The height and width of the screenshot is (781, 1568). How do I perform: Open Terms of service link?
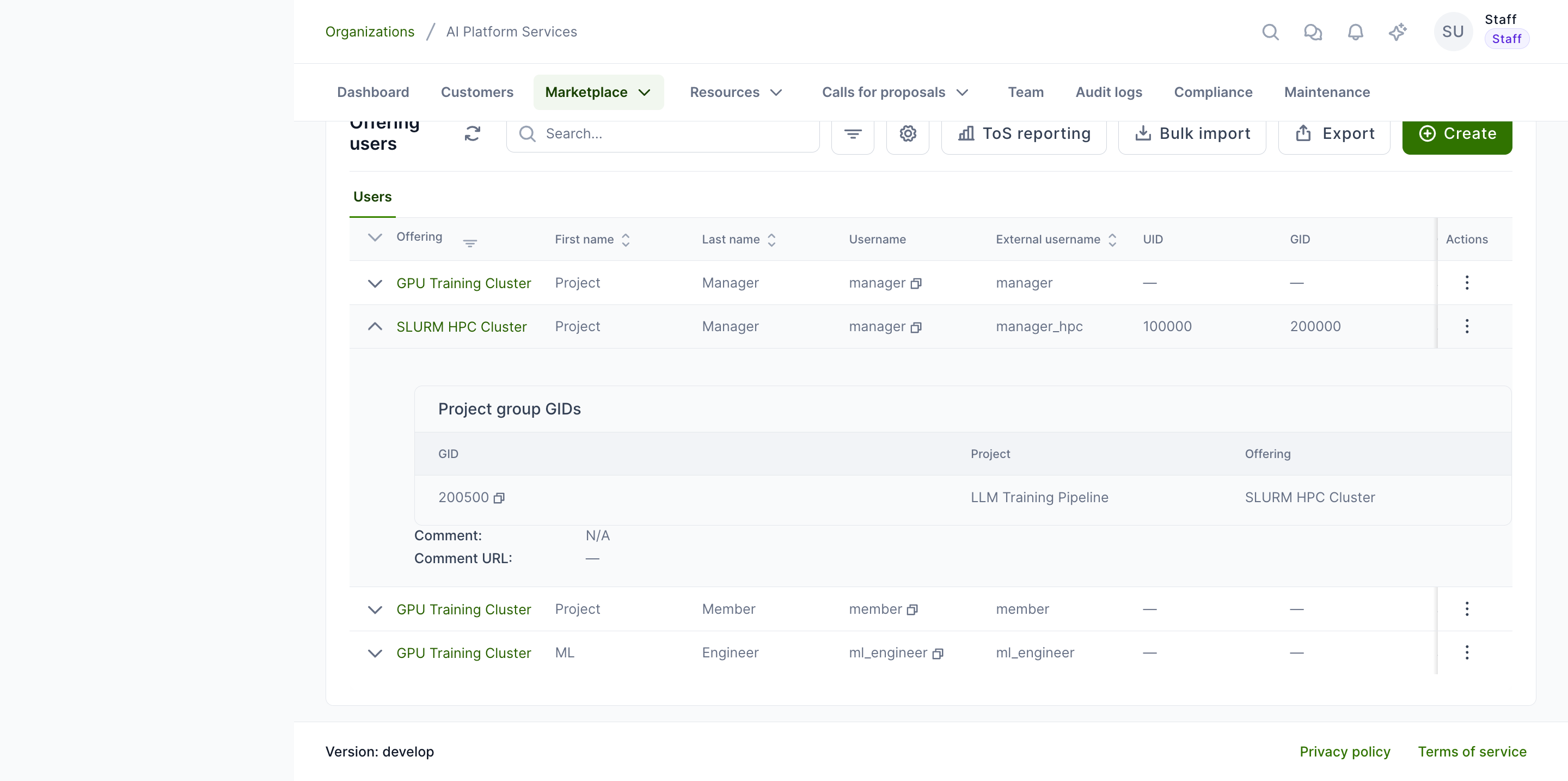(1471, 751)
